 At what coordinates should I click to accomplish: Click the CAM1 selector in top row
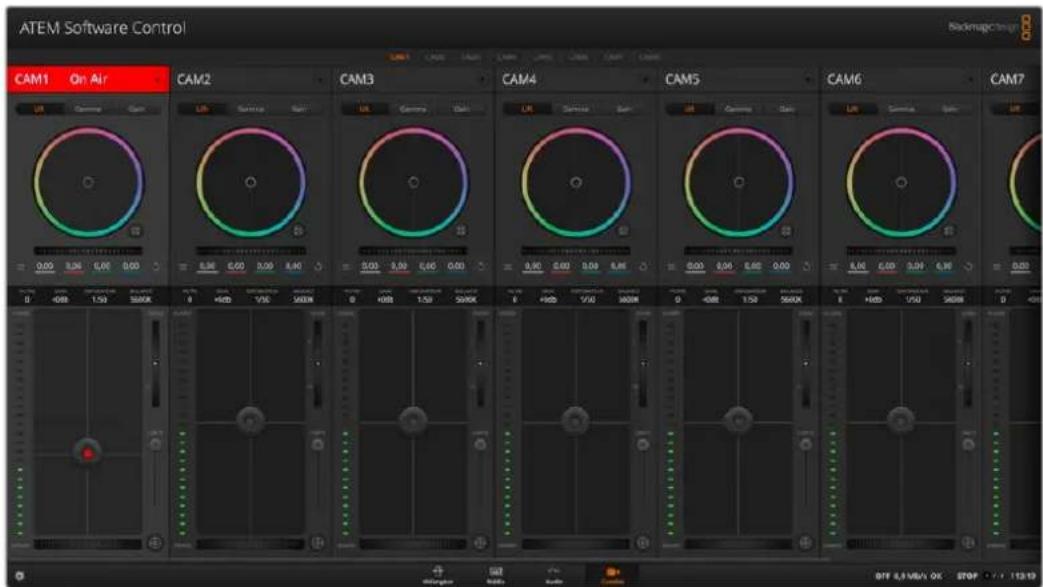click(400, 57)
